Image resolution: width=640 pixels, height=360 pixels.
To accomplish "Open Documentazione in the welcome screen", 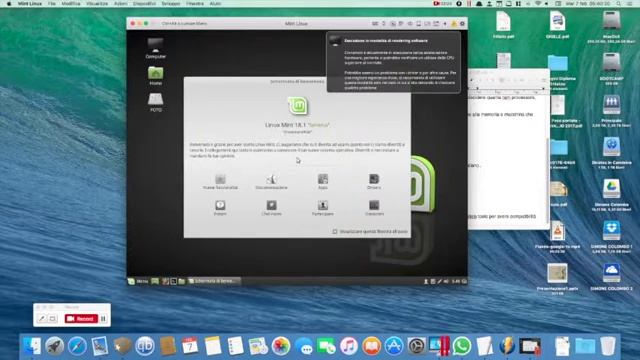I will [x=271, y=182].
